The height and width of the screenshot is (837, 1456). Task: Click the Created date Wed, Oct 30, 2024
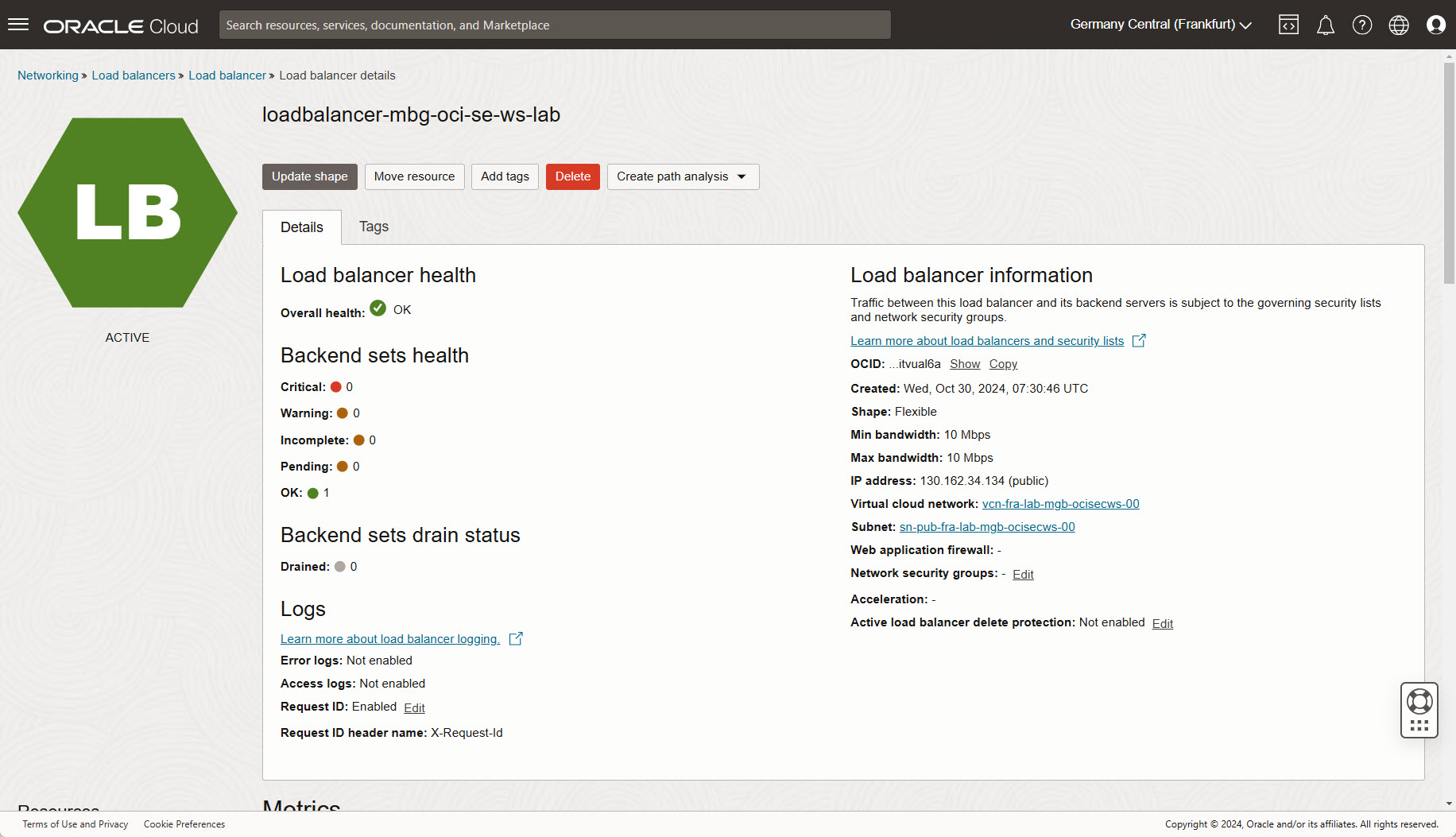(996, 389)
